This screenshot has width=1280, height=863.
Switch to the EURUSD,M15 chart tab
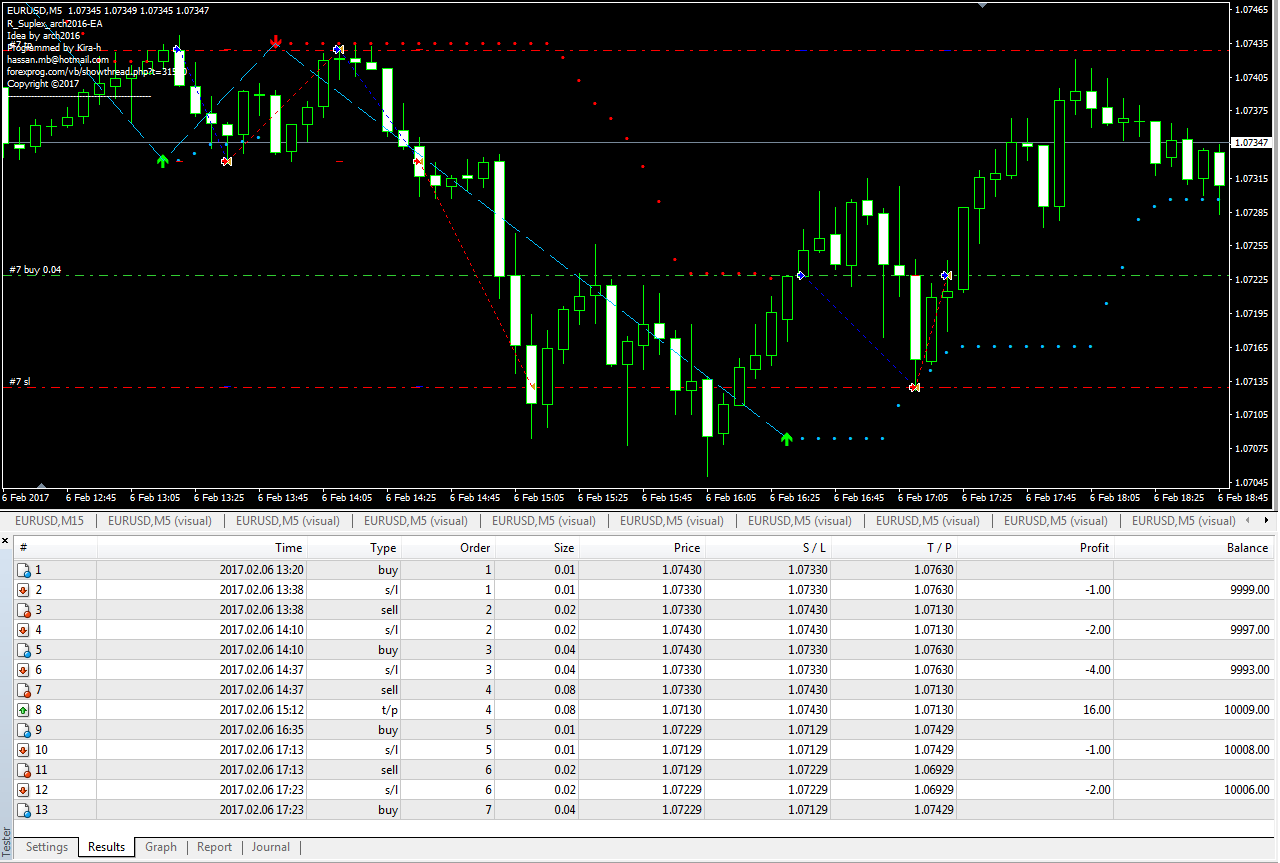click(x=49, y=521)
